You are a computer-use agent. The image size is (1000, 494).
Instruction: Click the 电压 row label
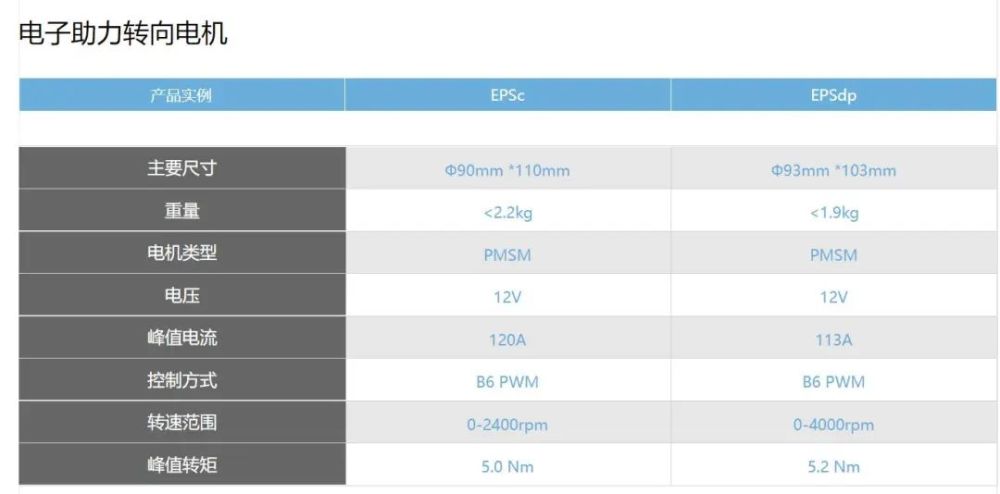click(182, 296)
